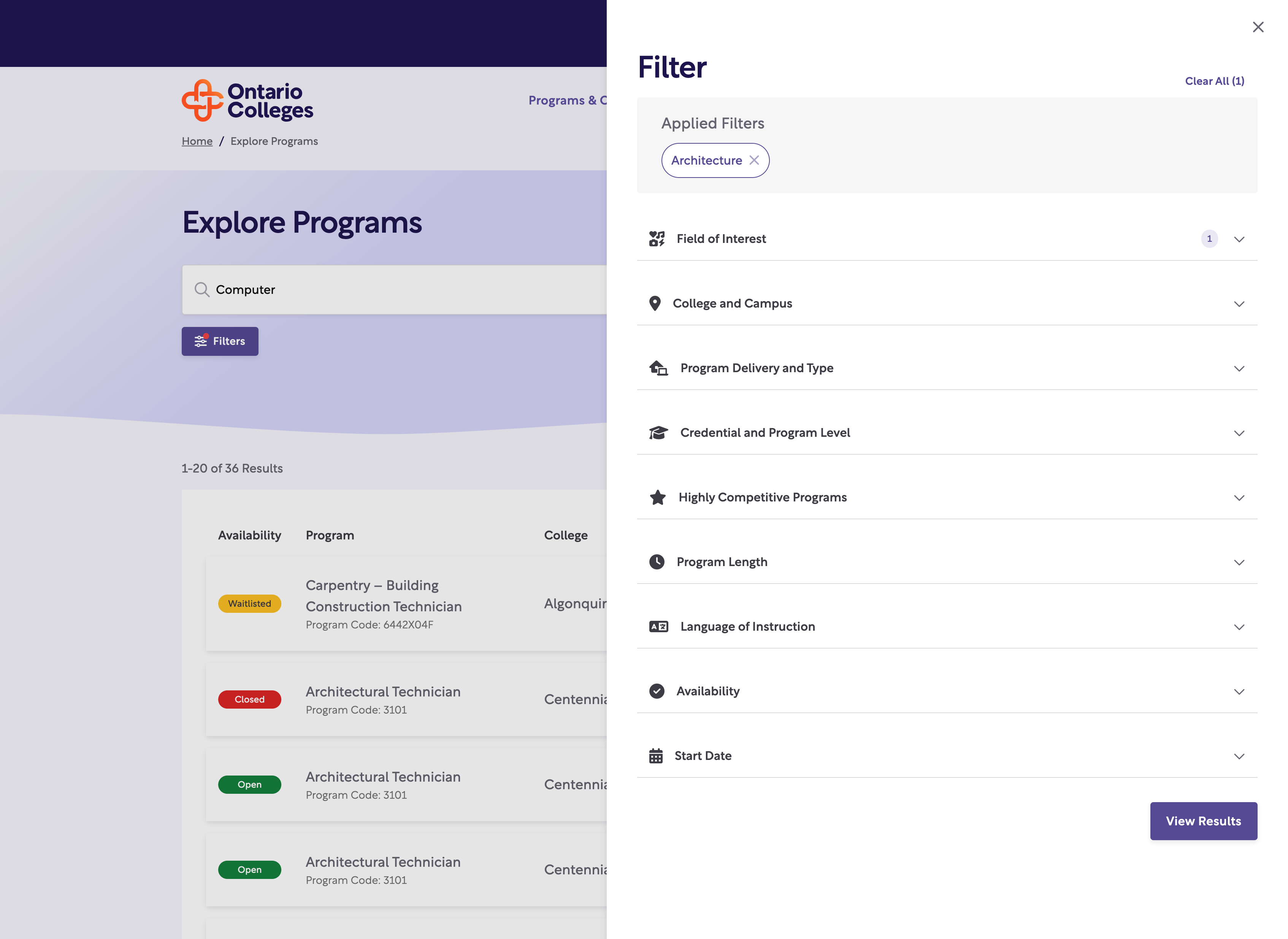The width and height of the screenshot is (1288, 939).
Task: Close the Filter panel
Action: [1257, 27]
